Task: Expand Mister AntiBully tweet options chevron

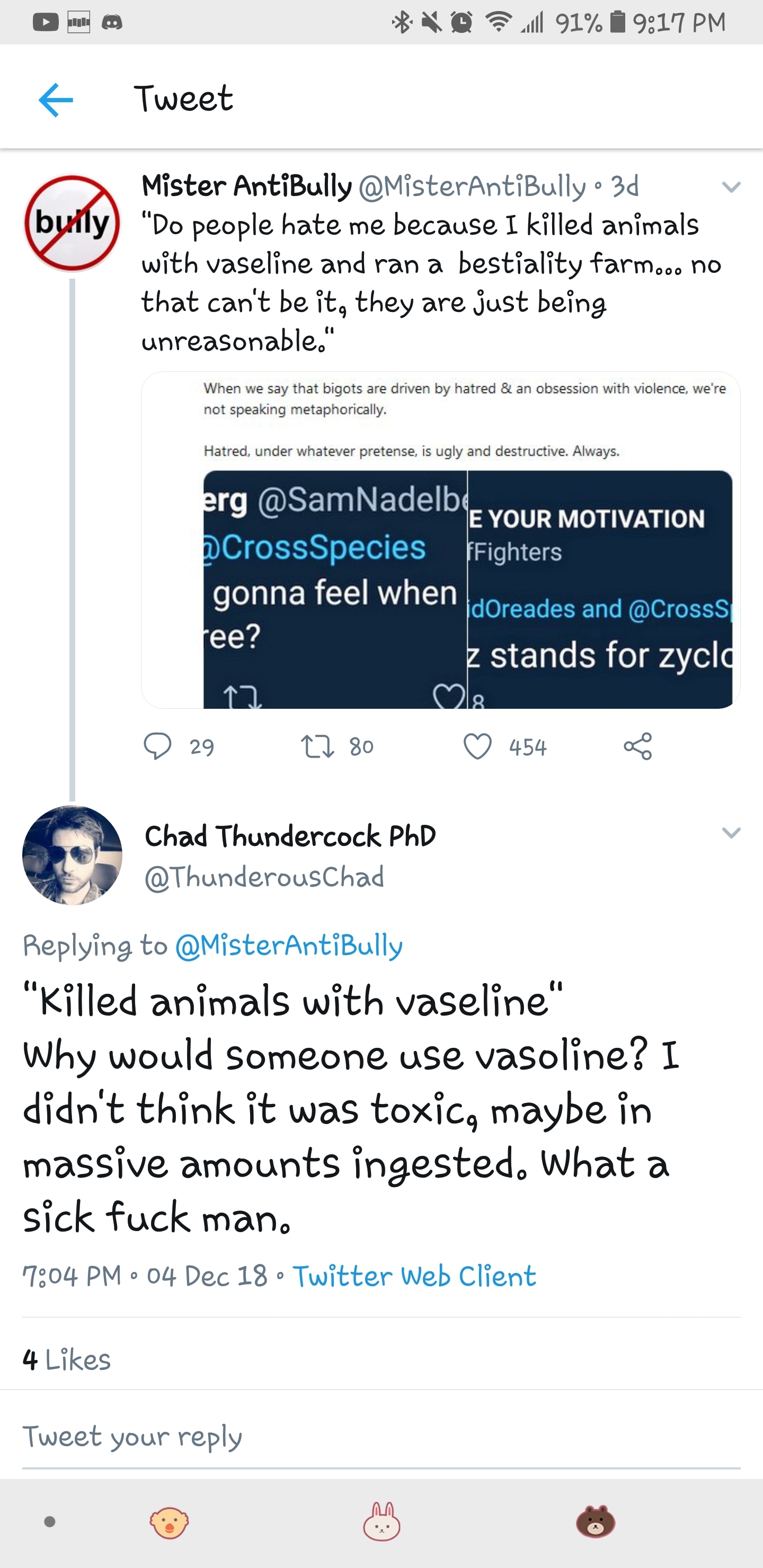Action: 731,187
